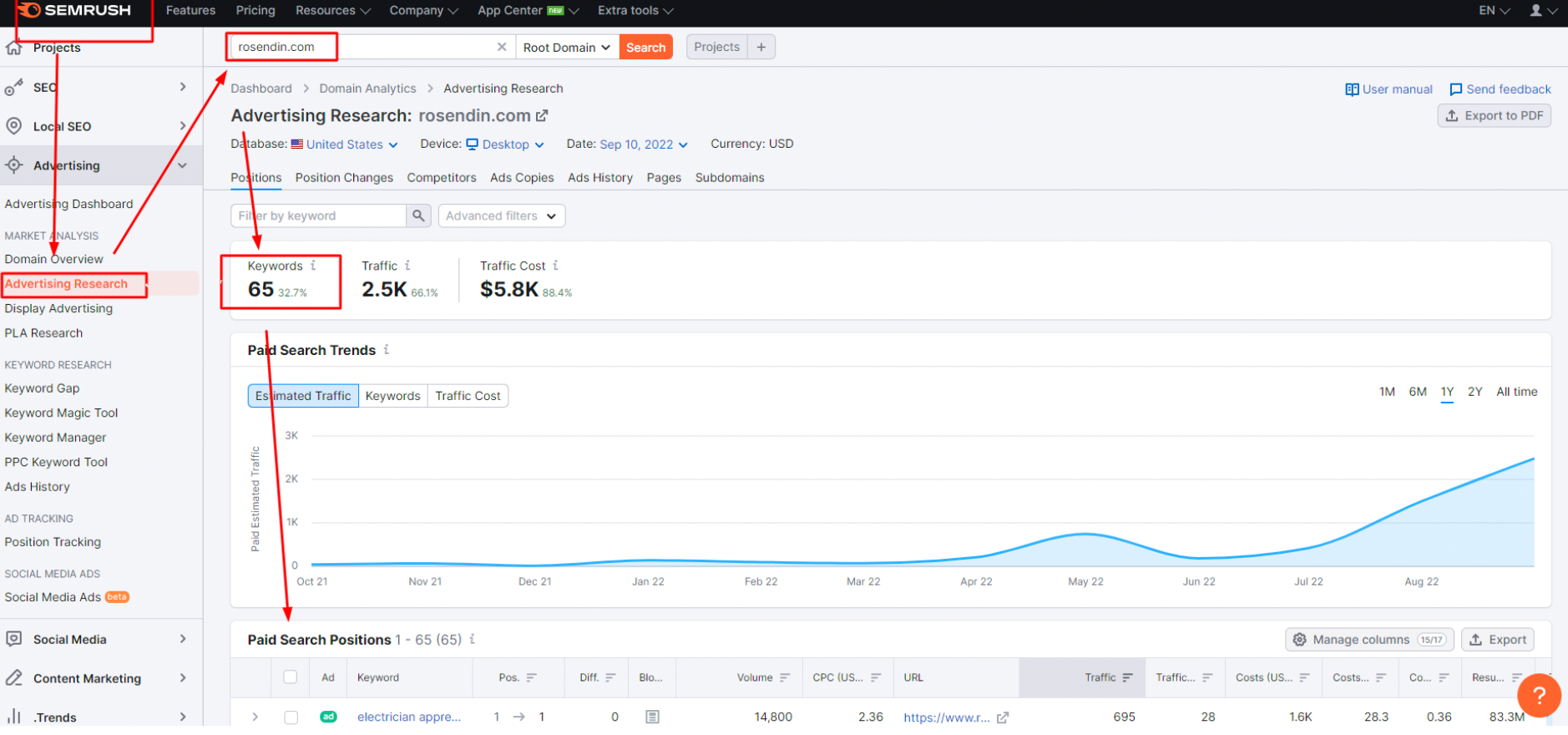Click the Local SEO pin icon
This screenshot has height=735, width=1568.
click(14, 126)
